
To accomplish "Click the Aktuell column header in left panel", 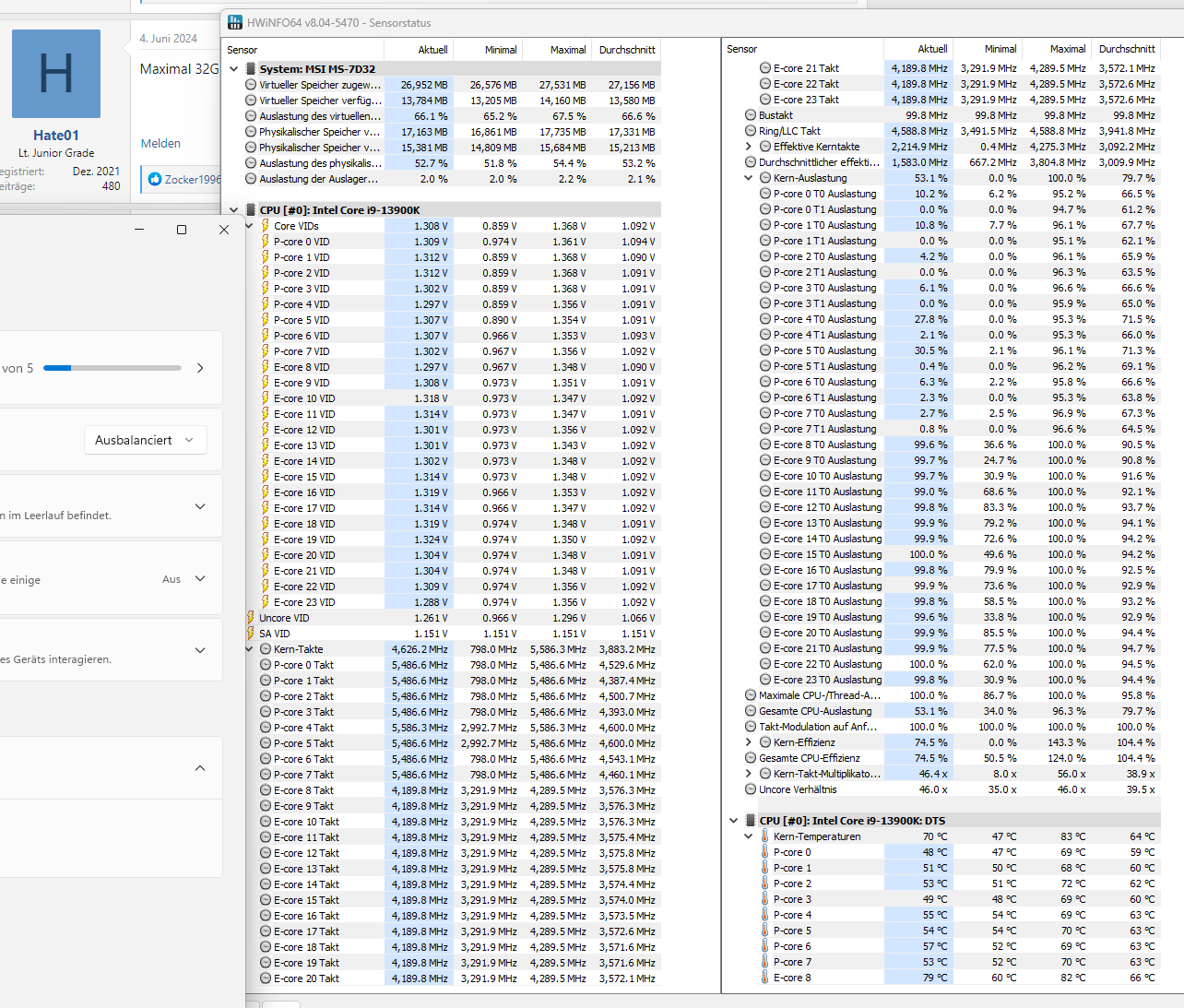I will point(418,49).
